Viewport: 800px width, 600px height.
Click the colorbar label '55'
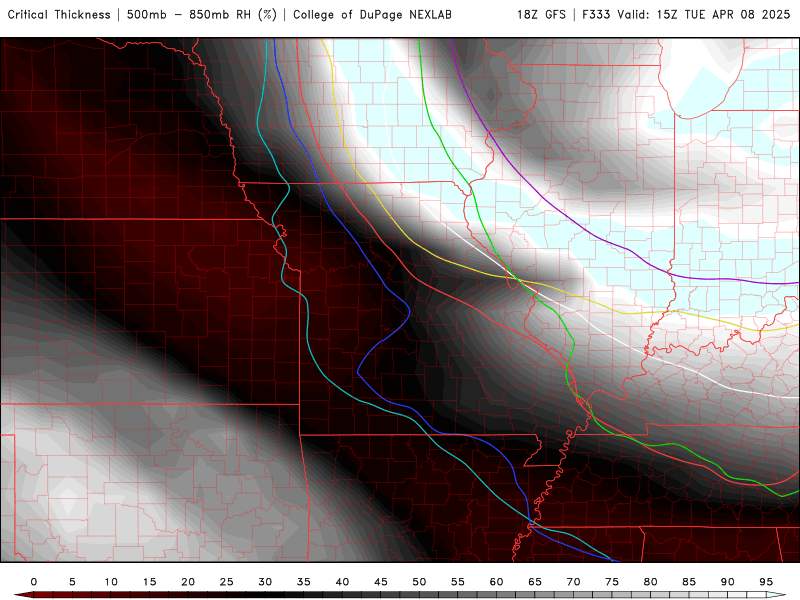coord(458,582)
